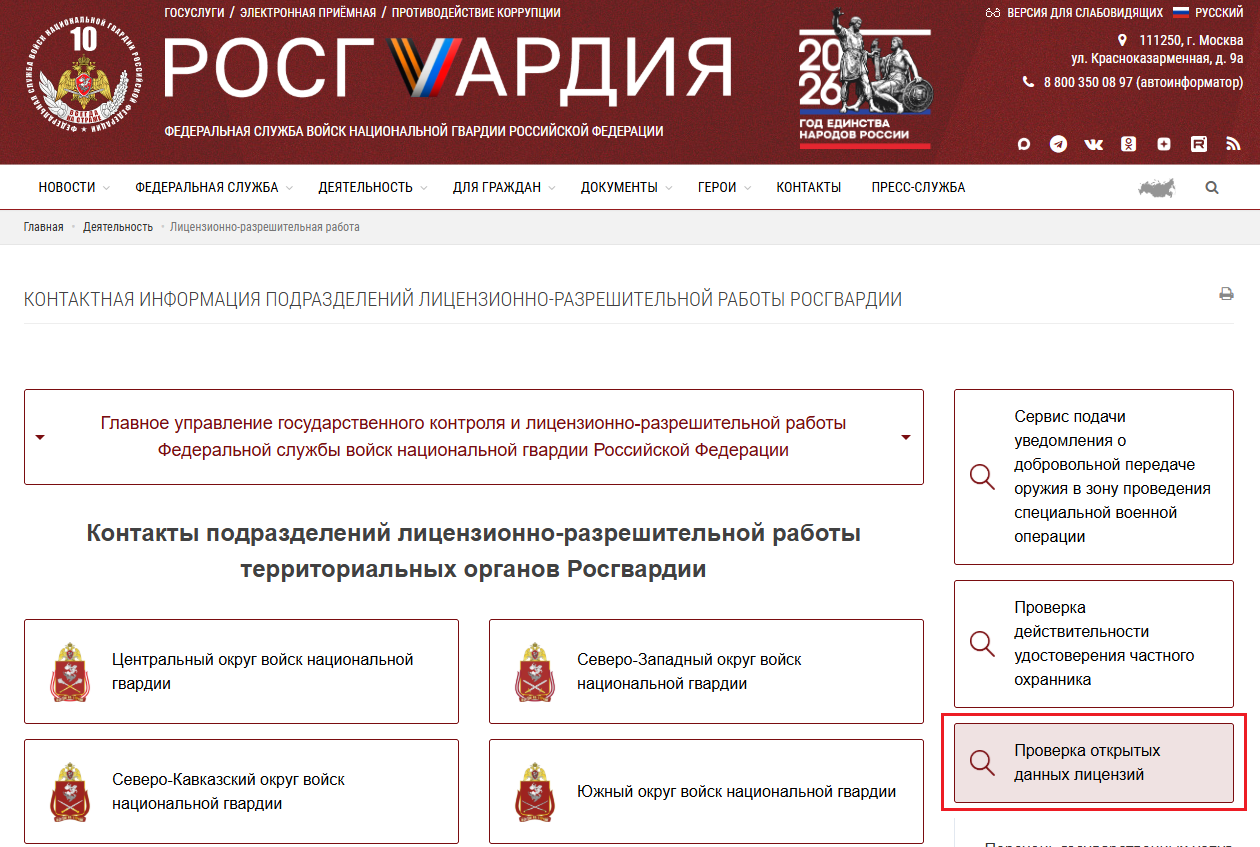The width and height of the screenshot is (1260, 847).
Task: Open Северо-Западный округ войск card
Action: 706,671
